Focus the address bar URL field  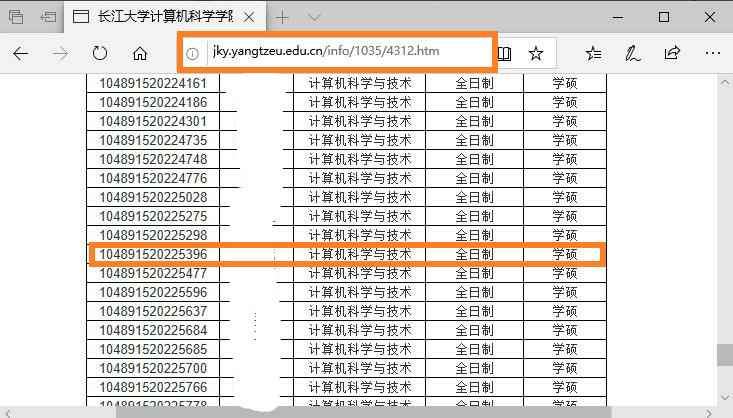326,50
